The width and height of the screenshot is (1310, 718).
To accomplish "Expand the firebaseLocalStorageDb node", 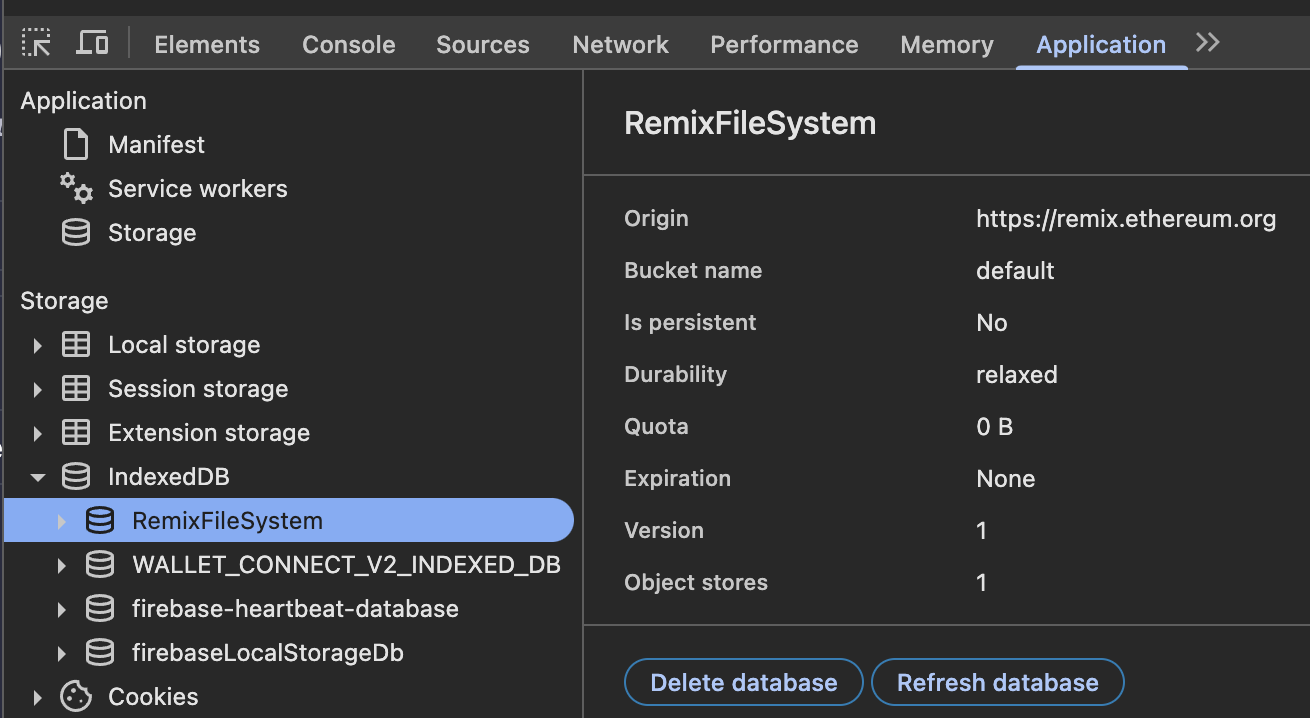I will coord(61,653).
